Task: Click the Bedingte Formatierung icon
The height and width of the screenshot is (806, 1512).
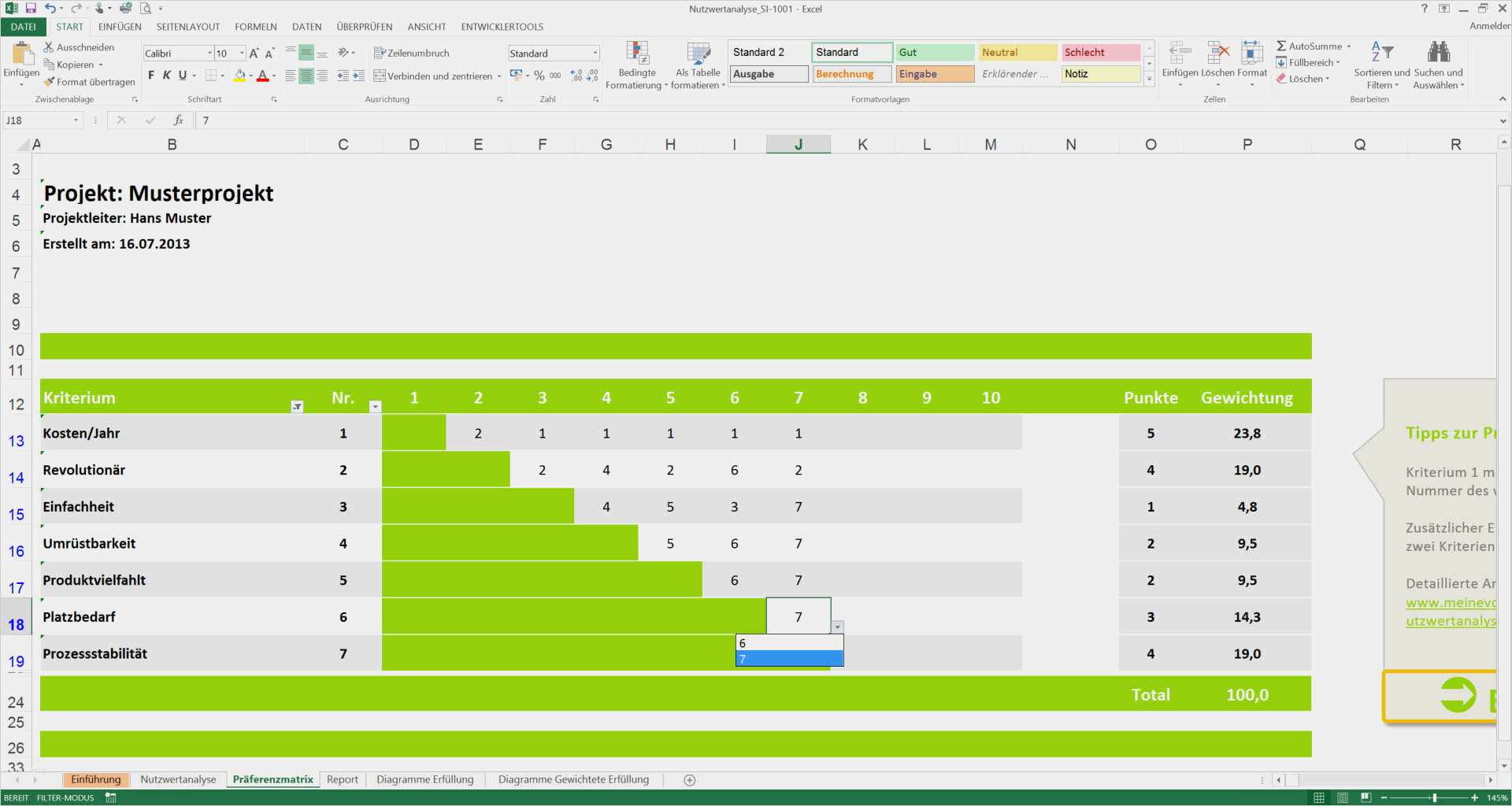Action: (x=637, y=54)
